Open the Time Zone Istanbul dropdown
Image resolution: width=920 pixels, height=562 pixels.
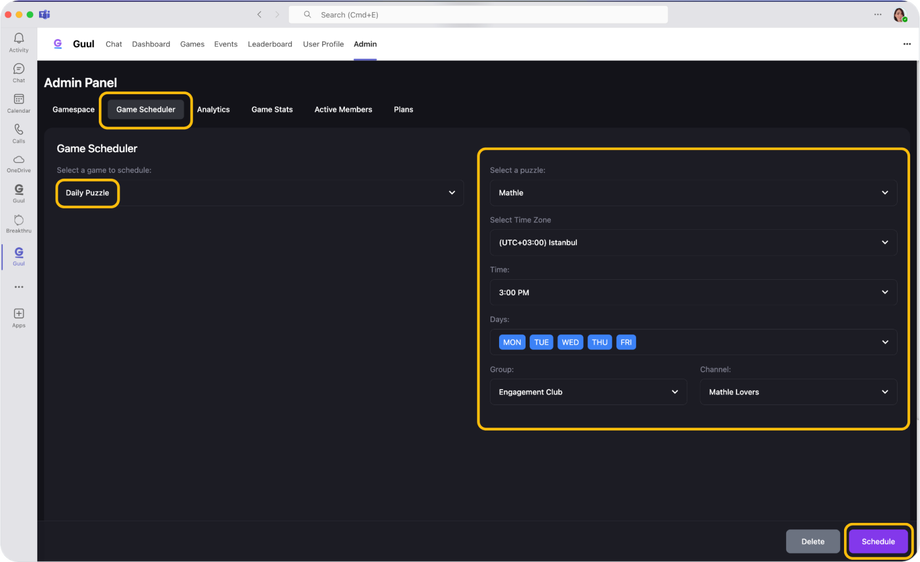tap(693, 242)
